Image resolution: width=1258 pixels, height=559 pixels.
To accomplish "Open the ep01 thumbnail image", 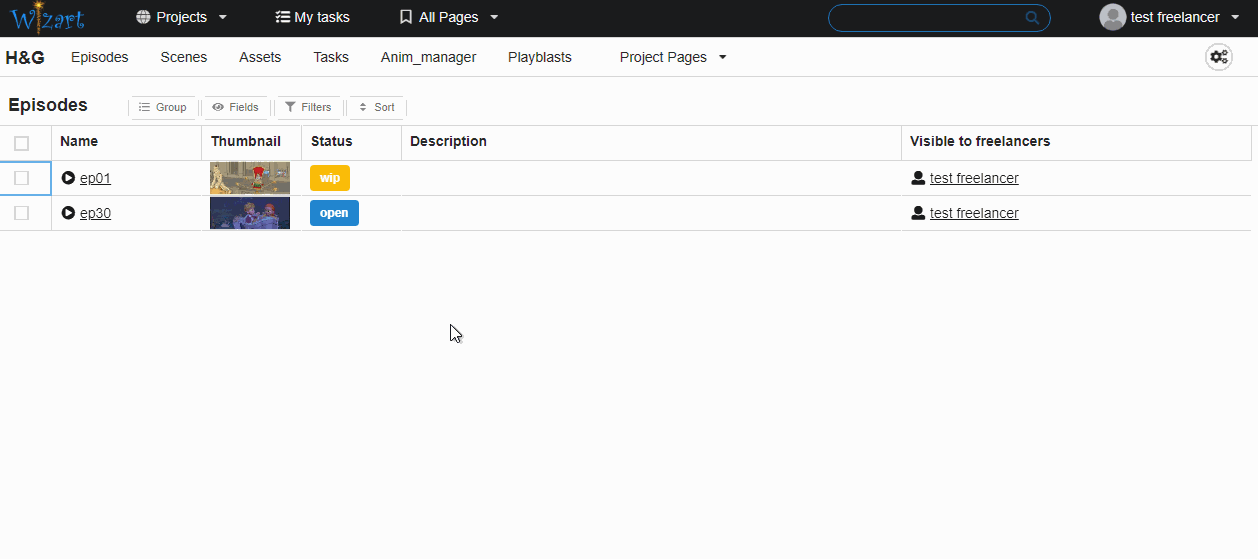I will [x=250, y=178].
